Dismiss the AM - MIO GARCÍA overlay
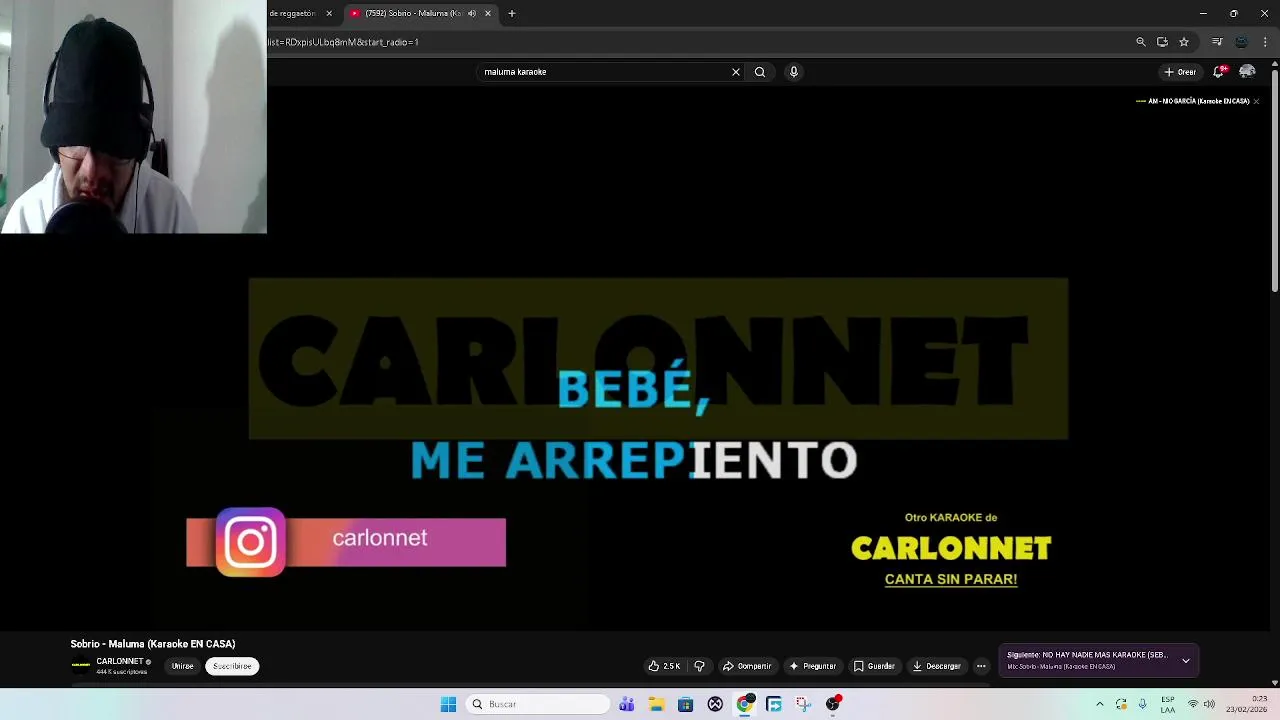 [x=1256, y=101]
